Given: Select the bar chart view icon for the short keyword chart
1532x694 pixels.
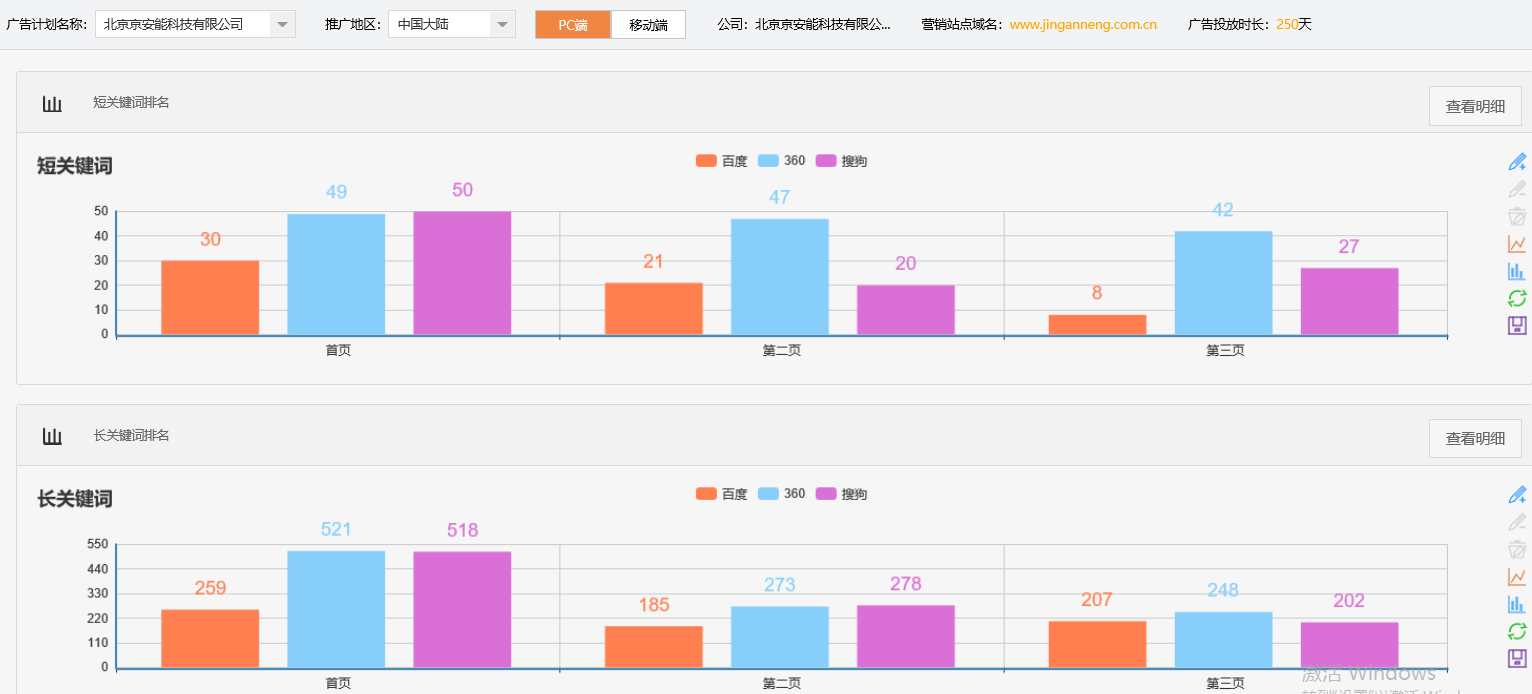Looking at the screenshot, I should [1517, 270].
